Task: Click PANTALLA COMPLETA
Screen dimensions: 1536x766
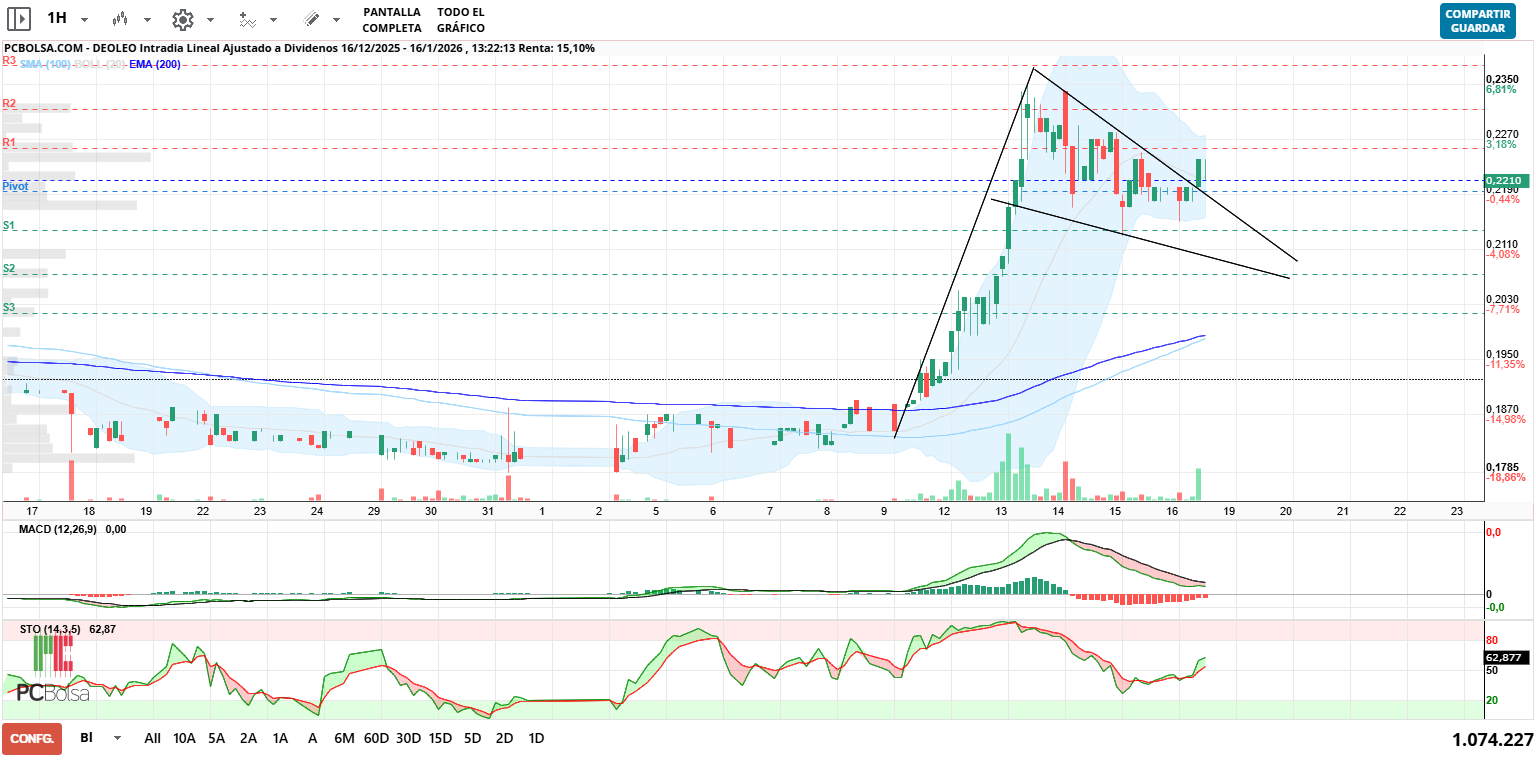Action: [x=392, y=20]
